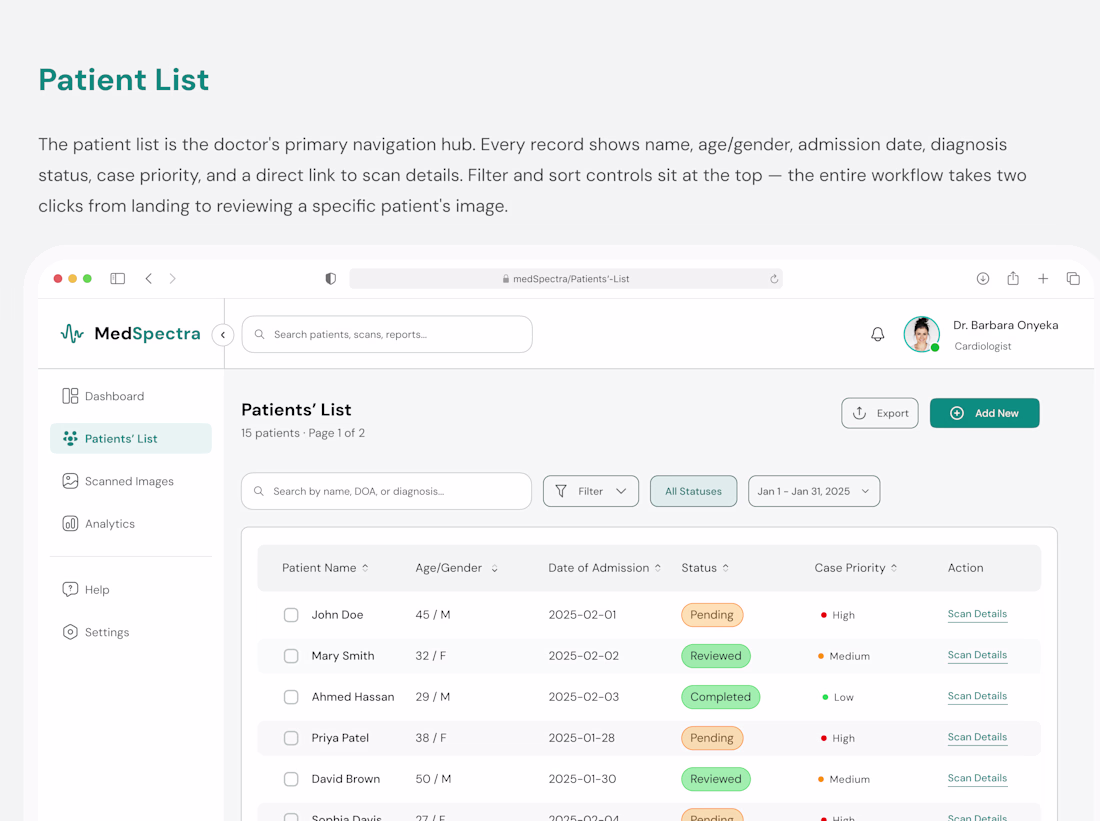Toggle the browser sidebar panel icon

coord(118,279)
